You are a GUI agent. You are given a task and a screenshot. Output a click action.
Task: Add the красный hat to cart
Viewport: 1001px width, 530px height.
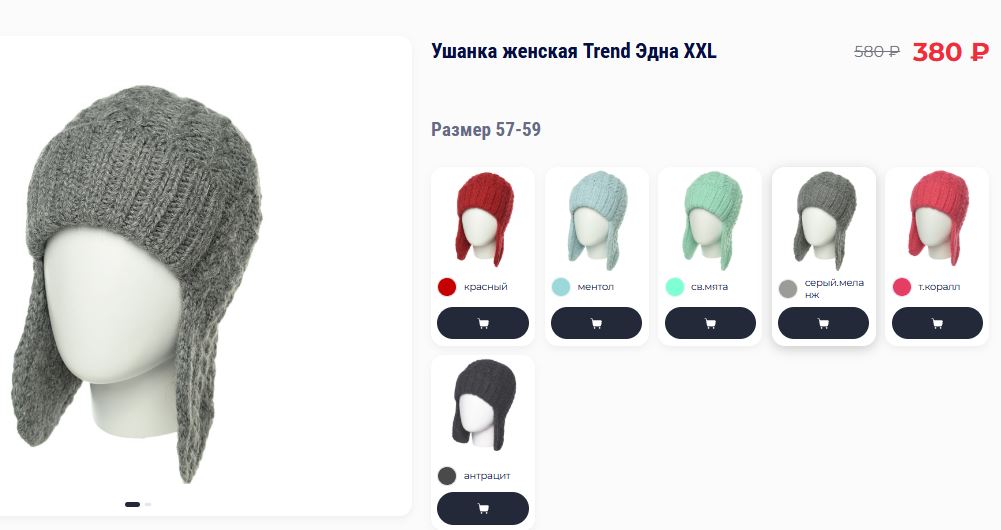483,323
